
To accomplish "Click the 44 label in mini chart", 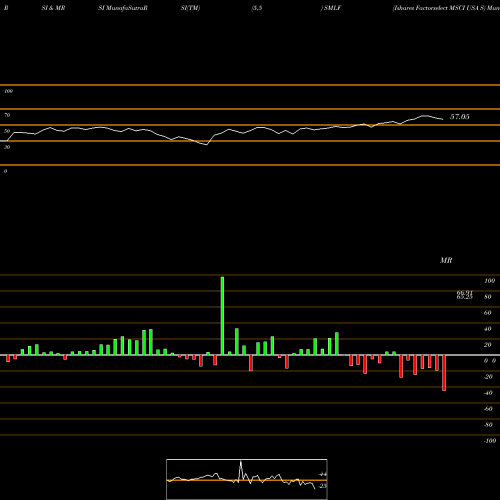I will 323,474.
